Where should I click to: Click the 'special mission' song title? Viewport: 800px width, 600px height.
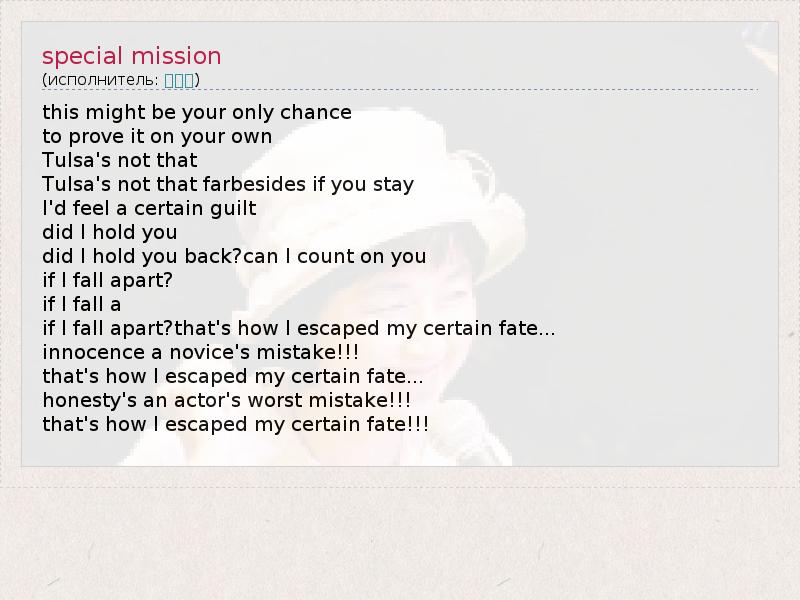pyautogui.click(x=131, y=56)
